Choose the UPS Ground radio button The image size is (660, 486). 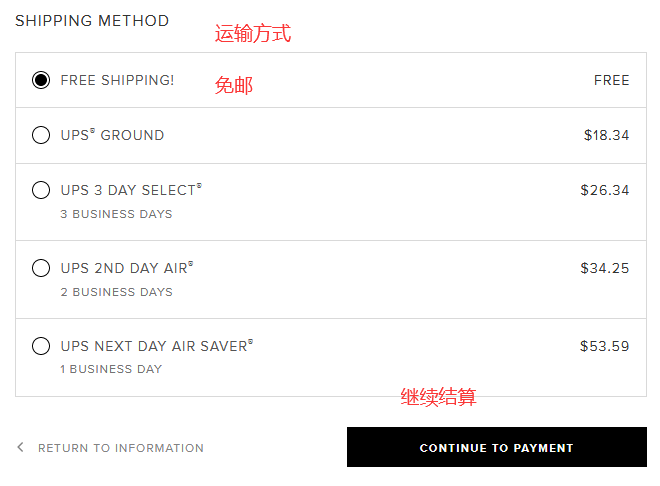[x=41, y=135]
